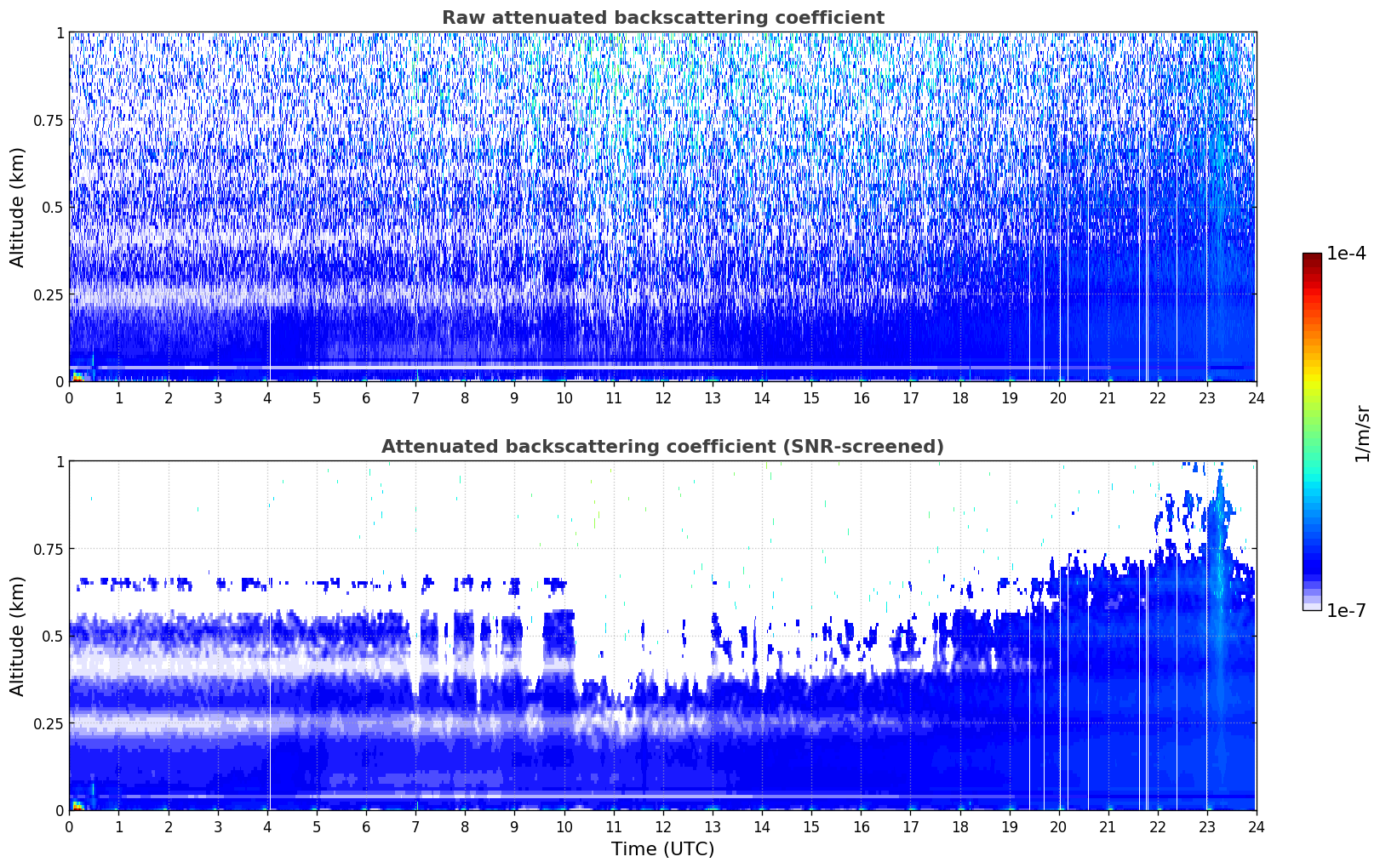Click the '6' tick on the top time axis

click(366, 398)
